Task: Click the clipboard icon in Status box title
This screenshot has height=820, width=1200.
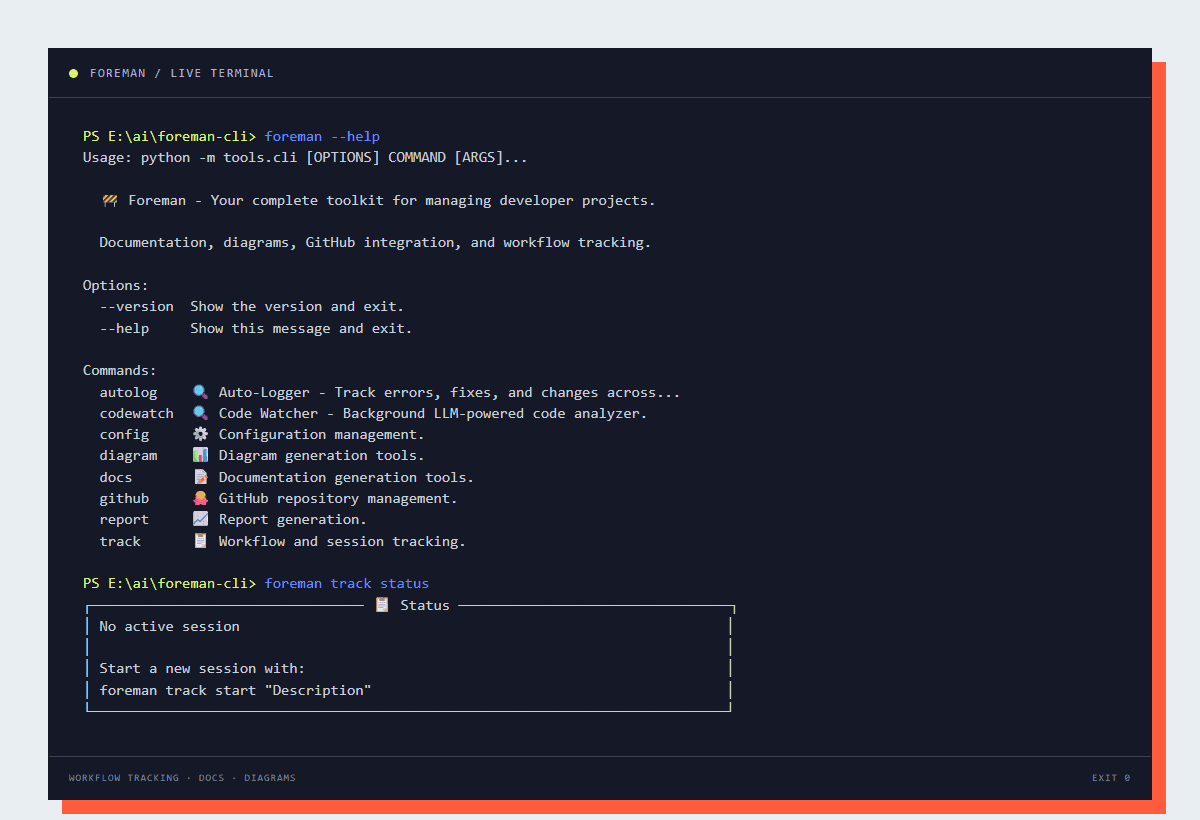Action: pyautogui.click(x=382, y=605)
